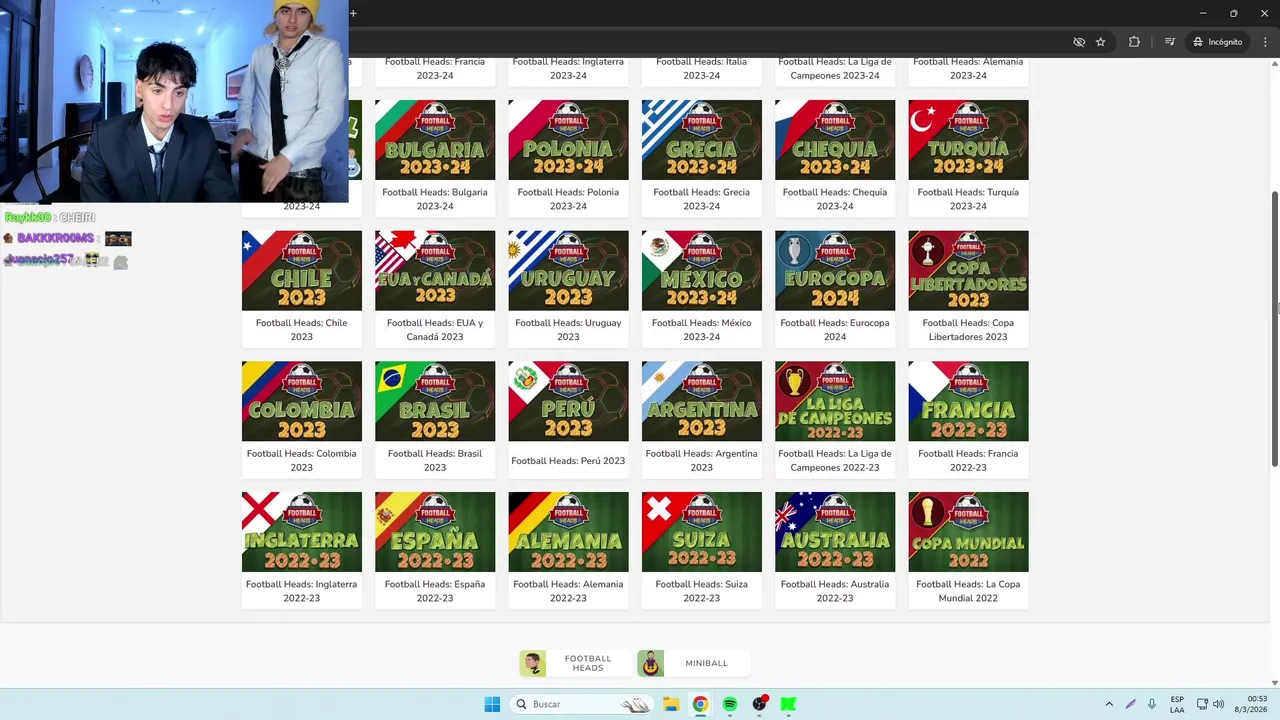This screenshot has width=1280, height=720.
Task: Open the green Kick app in taskbar
Action: 789,704
